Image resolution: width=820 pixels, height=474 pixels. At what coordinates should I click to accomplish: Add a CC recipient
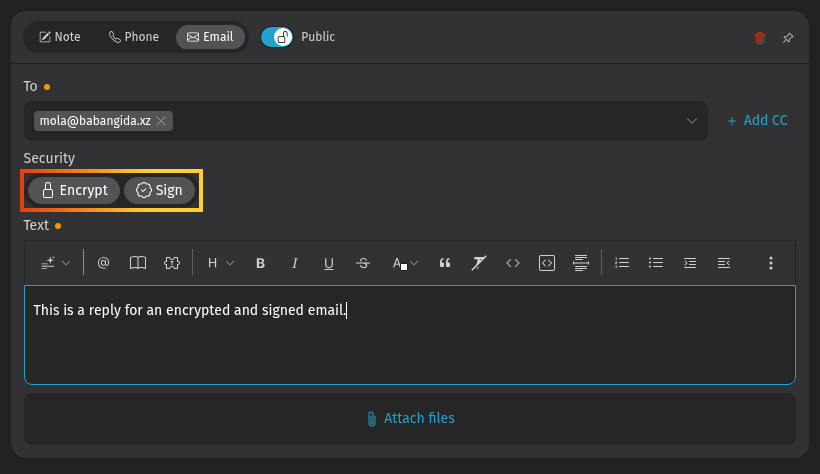(x=757, y=120)
